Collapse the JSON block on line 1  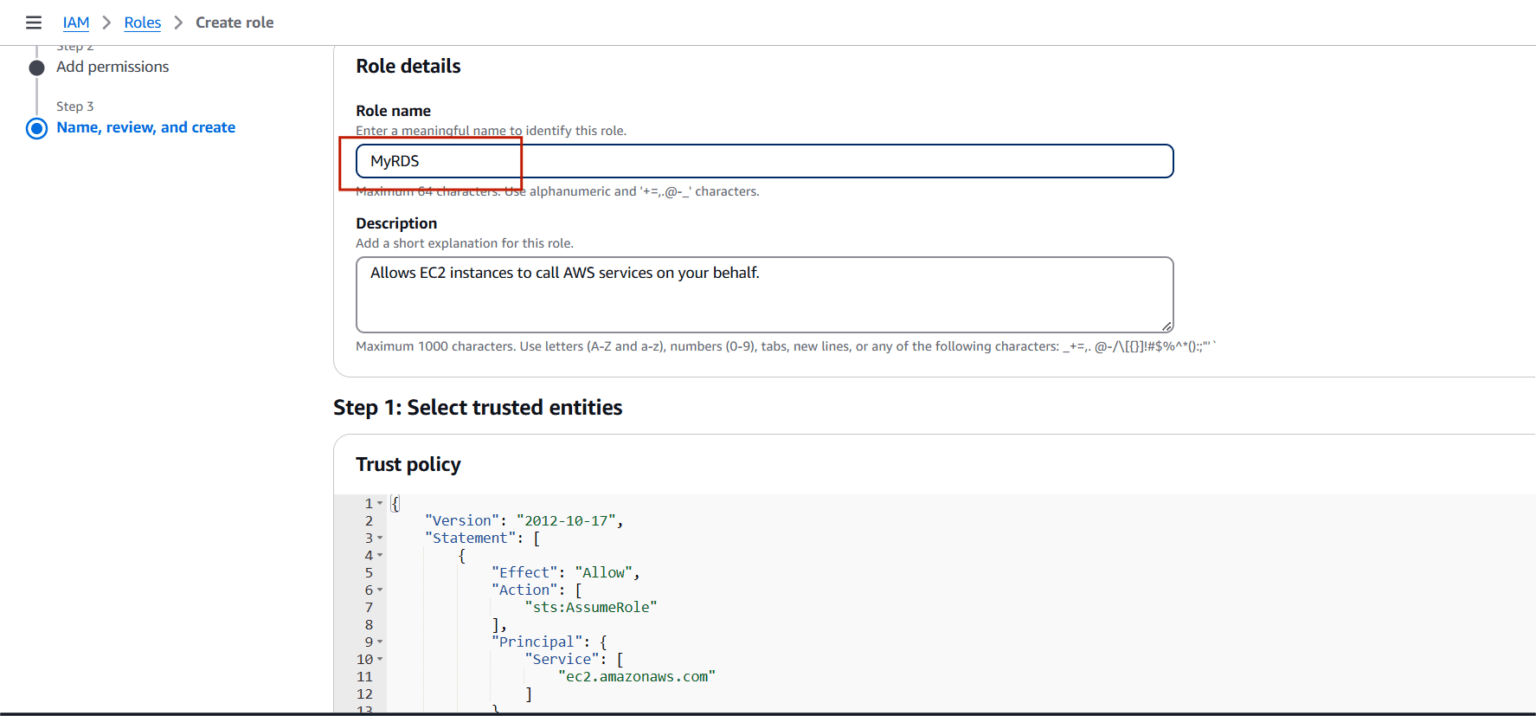coord(378,503)
